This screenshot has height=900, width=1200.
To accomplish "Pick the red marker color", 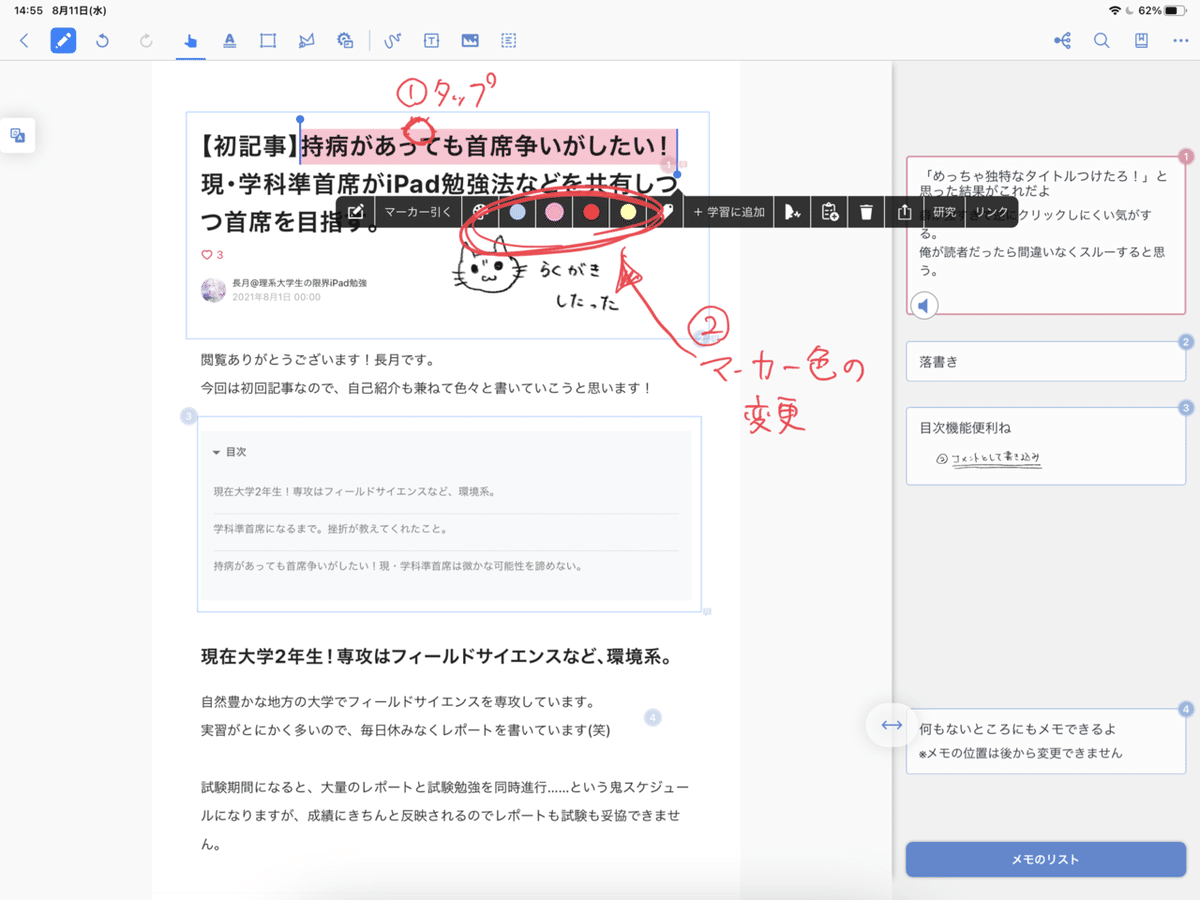I will tap(591, 212).
